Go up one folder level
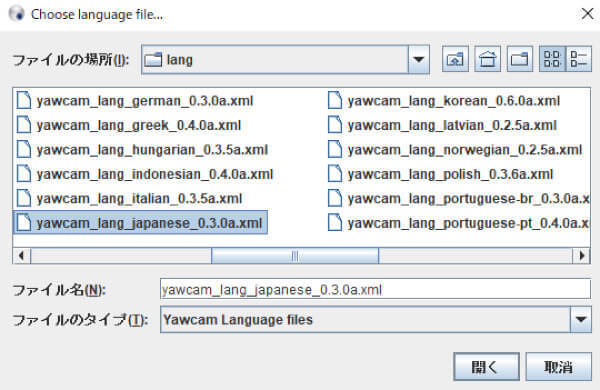This screenshot has height=390, width=600. pyautogui.click(x=455, y=59)
